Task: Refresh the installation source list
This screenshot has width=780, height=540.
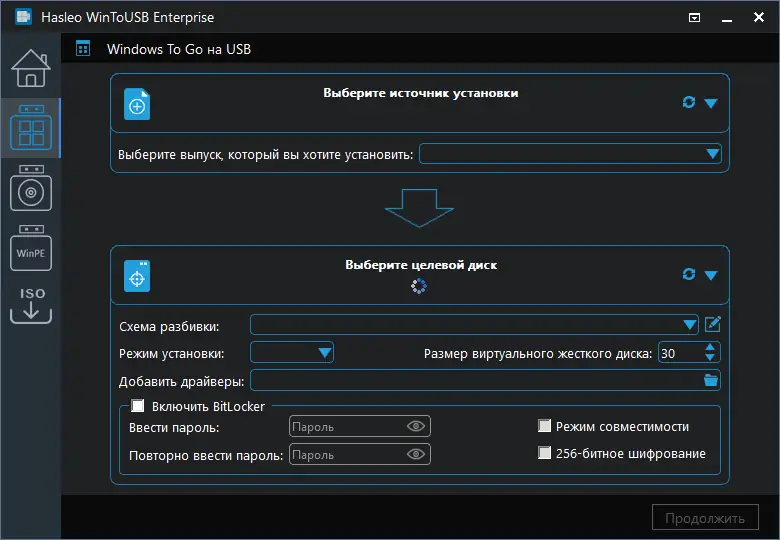Action: click(689, 102)
